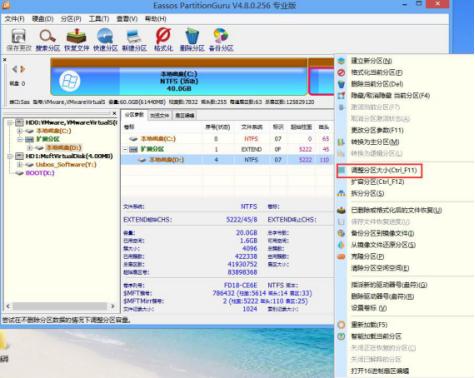Screen dimensions: 475x378
Task: Choose 指派新的驱动器号(盘符)(G) entry
Action: click(x=389, y=285)
